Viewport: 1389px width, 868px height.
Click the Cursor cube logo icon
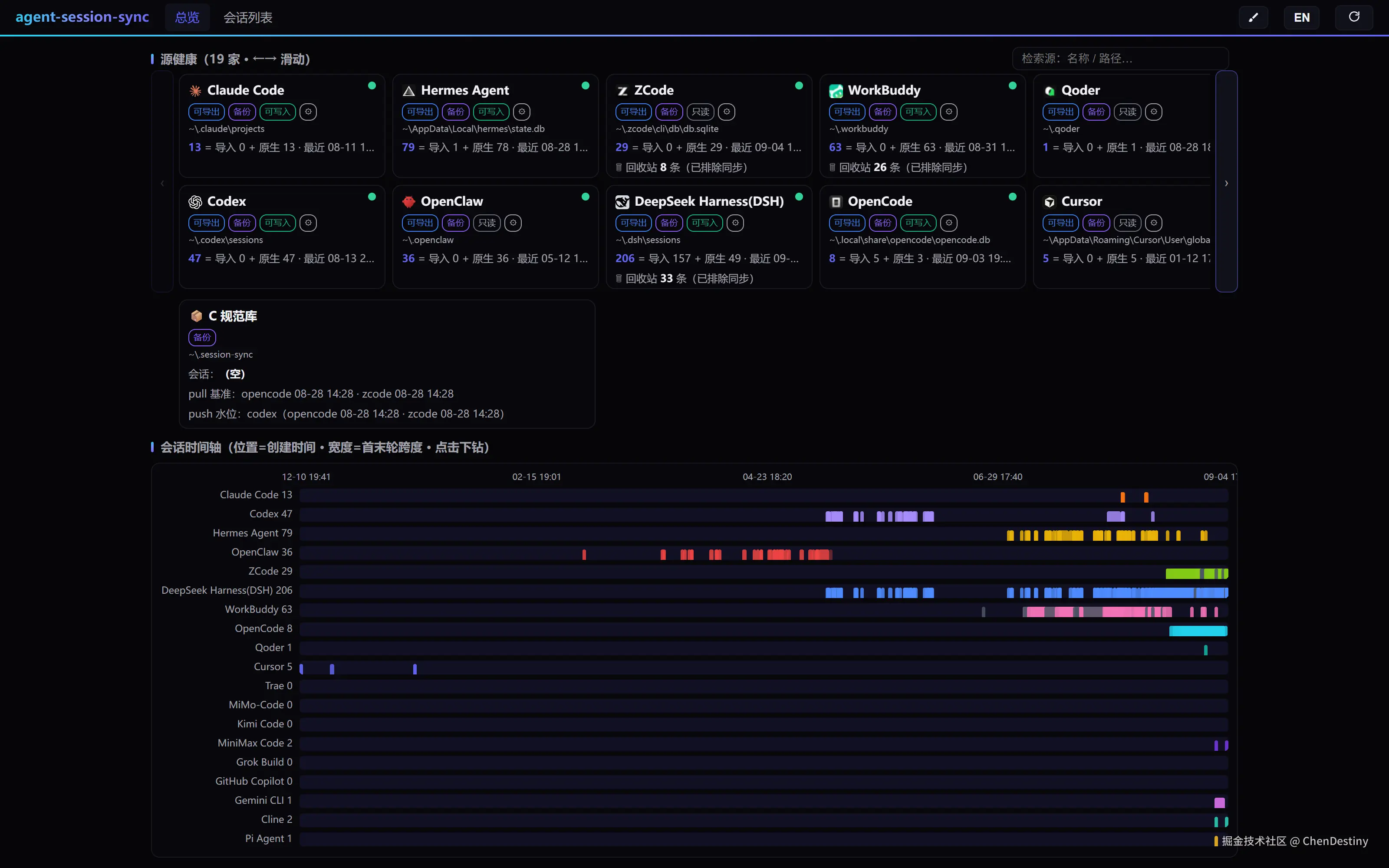[x=1049, y=202]
